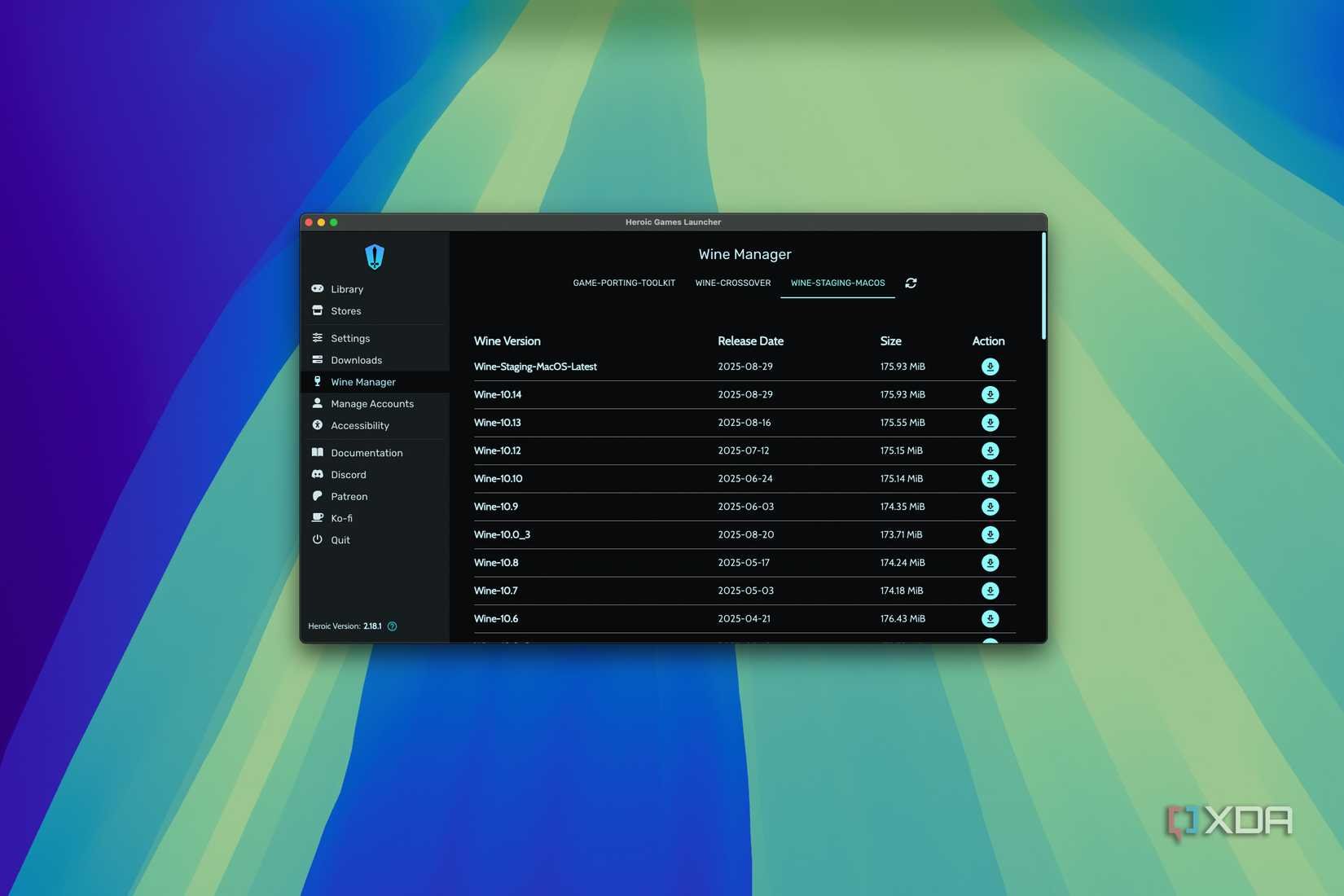Image resolution: width=1344 pixels, height=896 pixels.
Task: Download Wine-10.6
Action: (x=990, y=618)
